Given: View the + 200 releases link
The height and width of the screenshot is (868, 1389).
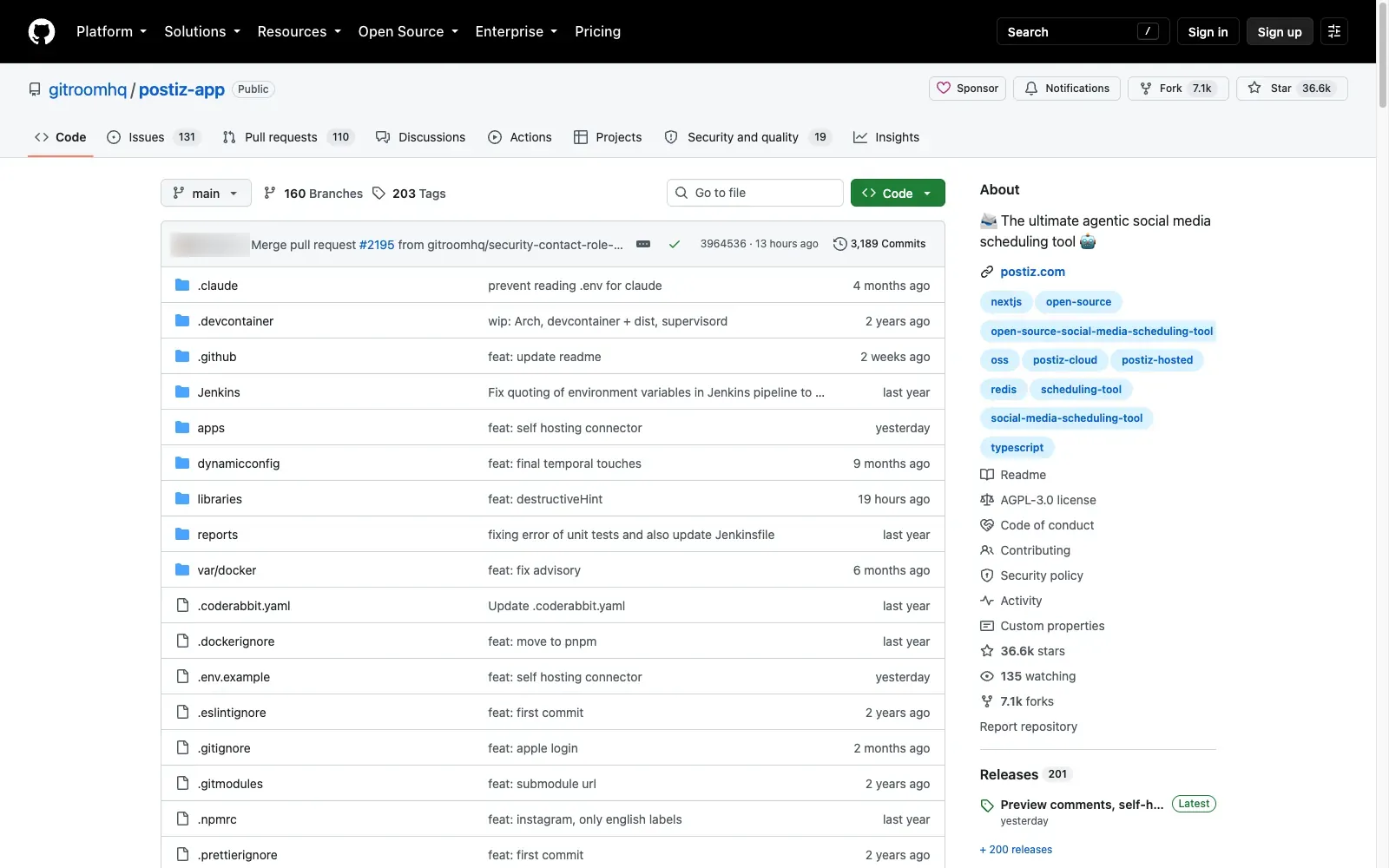Looking at the screenshot, I should pyautogui.click(x=1016, y=850).
